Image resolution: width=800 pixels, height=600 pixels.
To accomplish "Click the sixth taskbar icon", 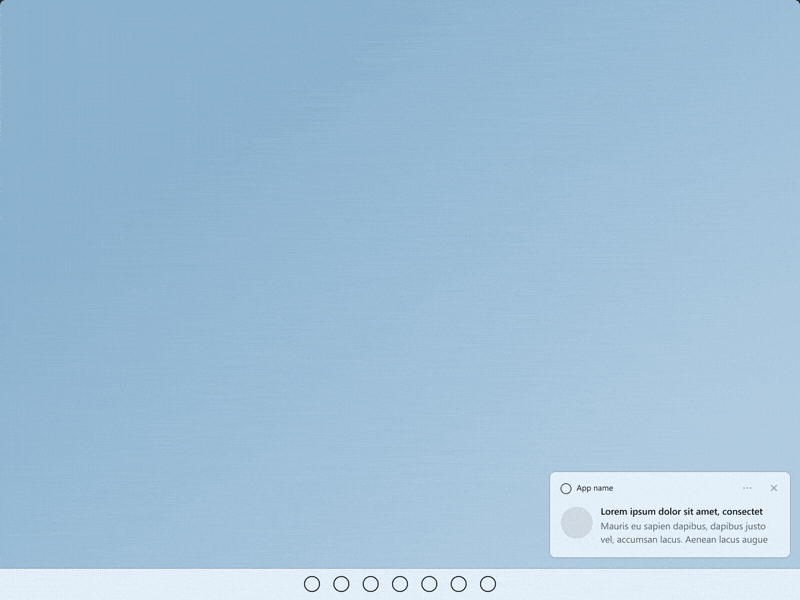I will pyautogui.click(x=458, y=582).
